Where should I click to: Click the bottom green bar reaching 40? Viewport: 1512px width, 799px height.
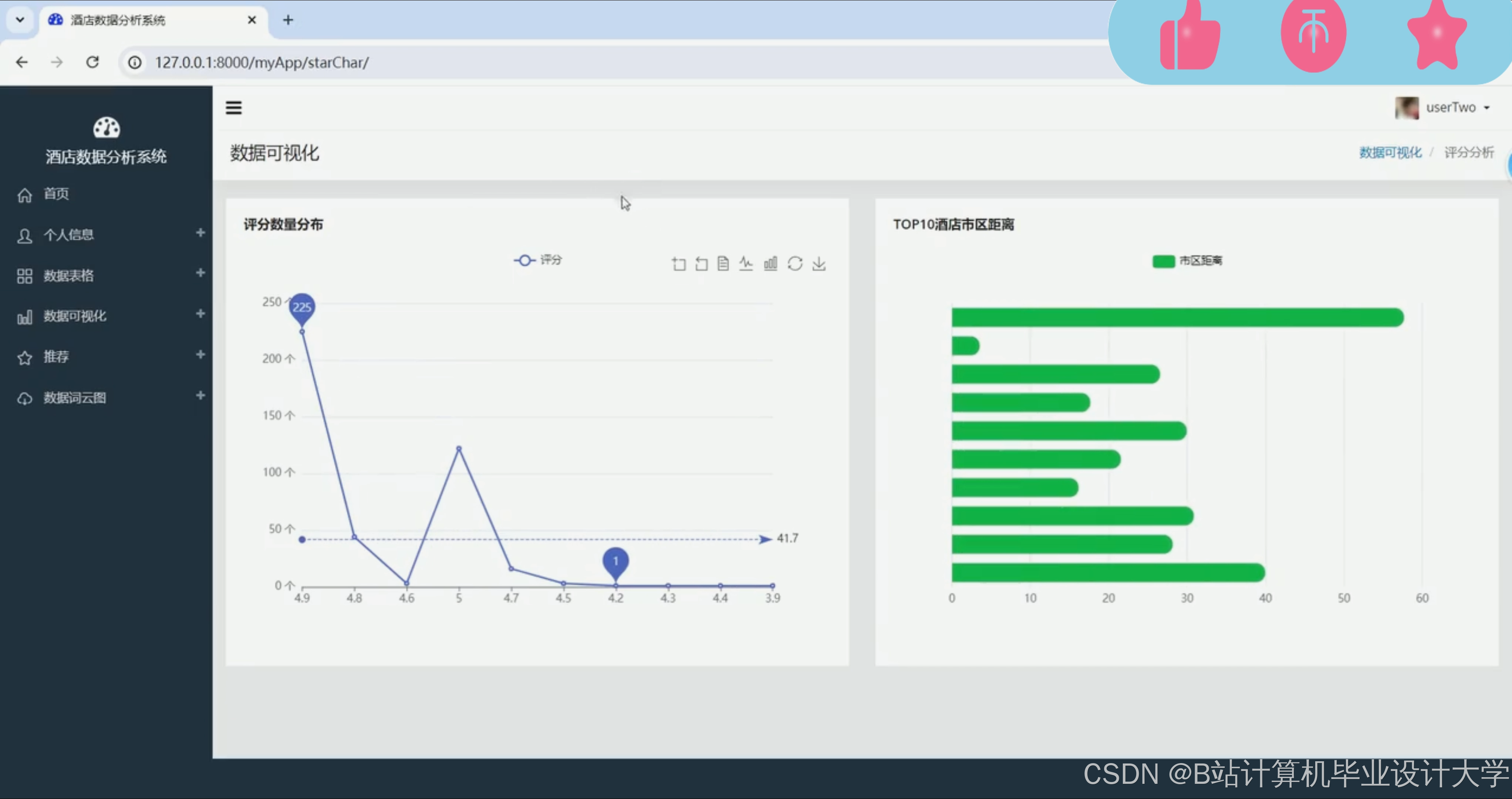tap(1108, 572)
